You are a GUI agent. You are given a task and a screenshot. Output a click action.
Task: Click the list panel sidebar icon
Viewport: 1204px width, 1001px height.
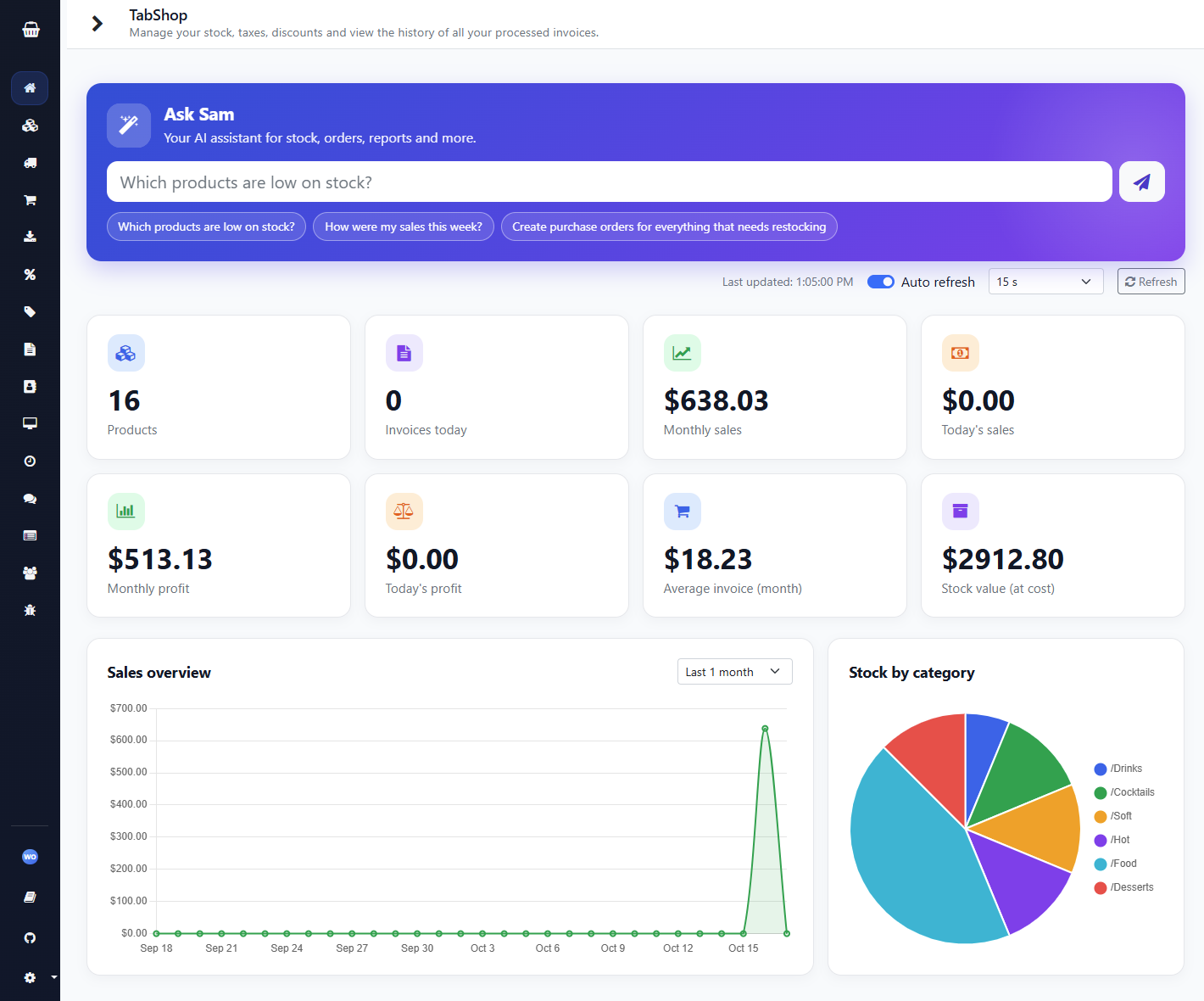tap(30, 536)
